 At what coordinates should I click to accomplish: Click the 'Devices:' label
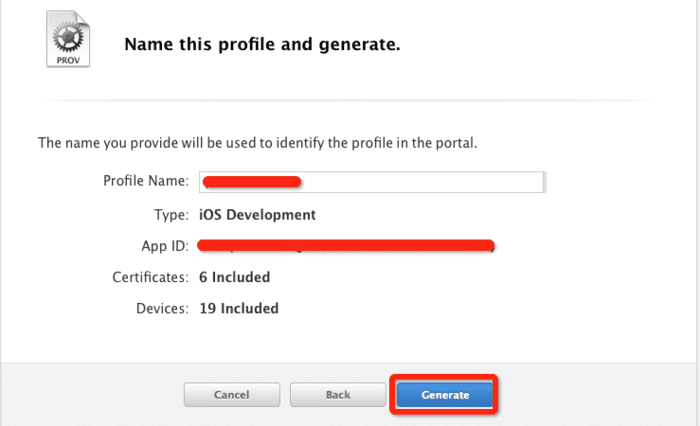[x=161, y=309]
